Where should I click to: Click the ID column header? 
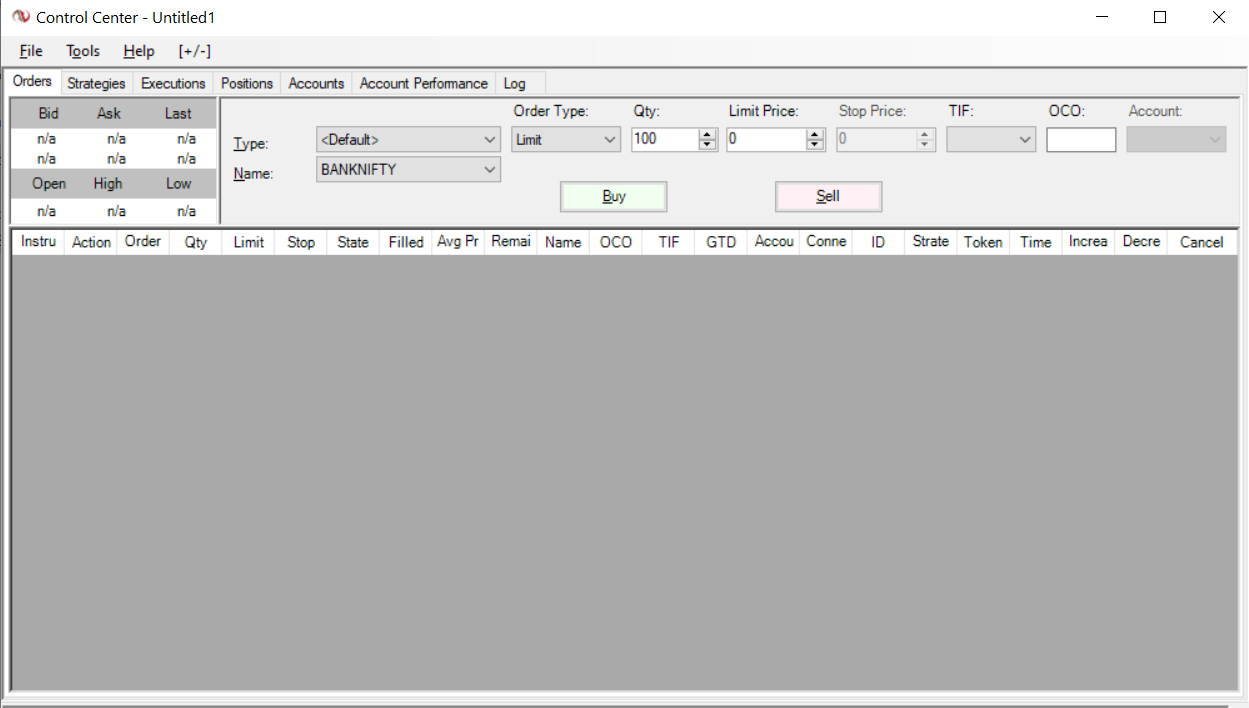point(878,242)
